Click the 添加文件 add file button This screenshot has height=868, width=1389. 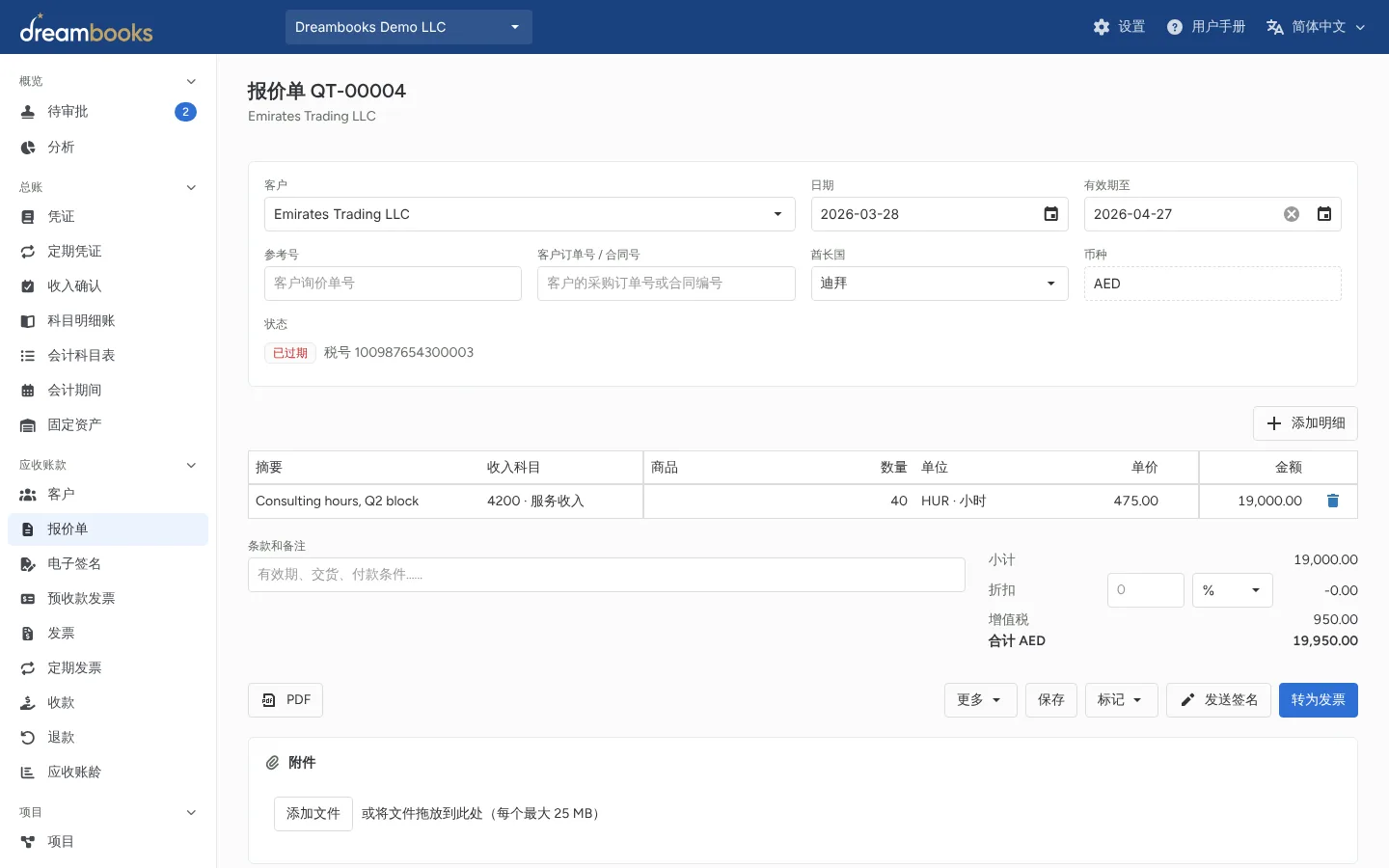[x=313, y=814]
